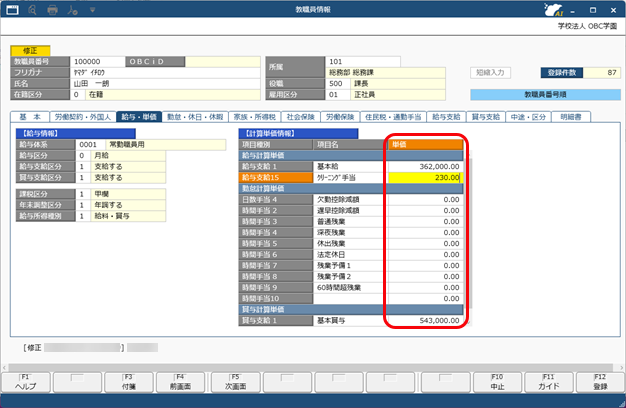Click the 所属 code field showing 101

tap(363, 61)
